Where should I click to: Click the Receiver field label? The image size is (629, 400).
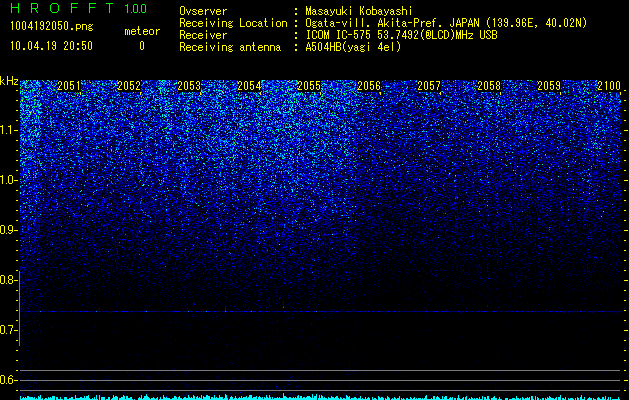coord(203,35)
